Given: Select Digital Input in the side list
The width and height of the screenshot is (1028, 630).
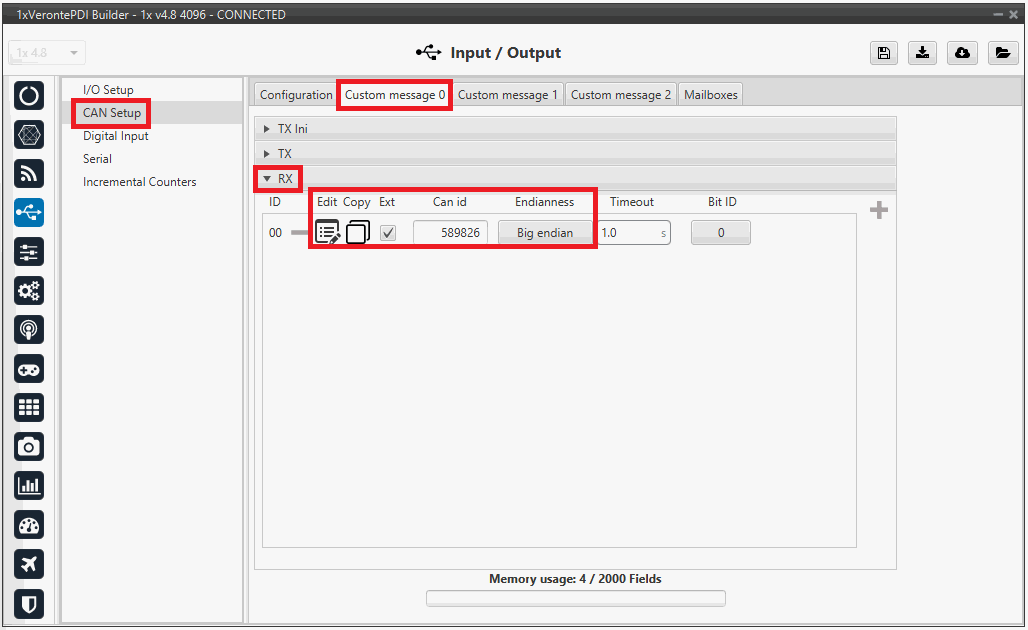Looking at the screenshot, I should (x=115, y=136).
